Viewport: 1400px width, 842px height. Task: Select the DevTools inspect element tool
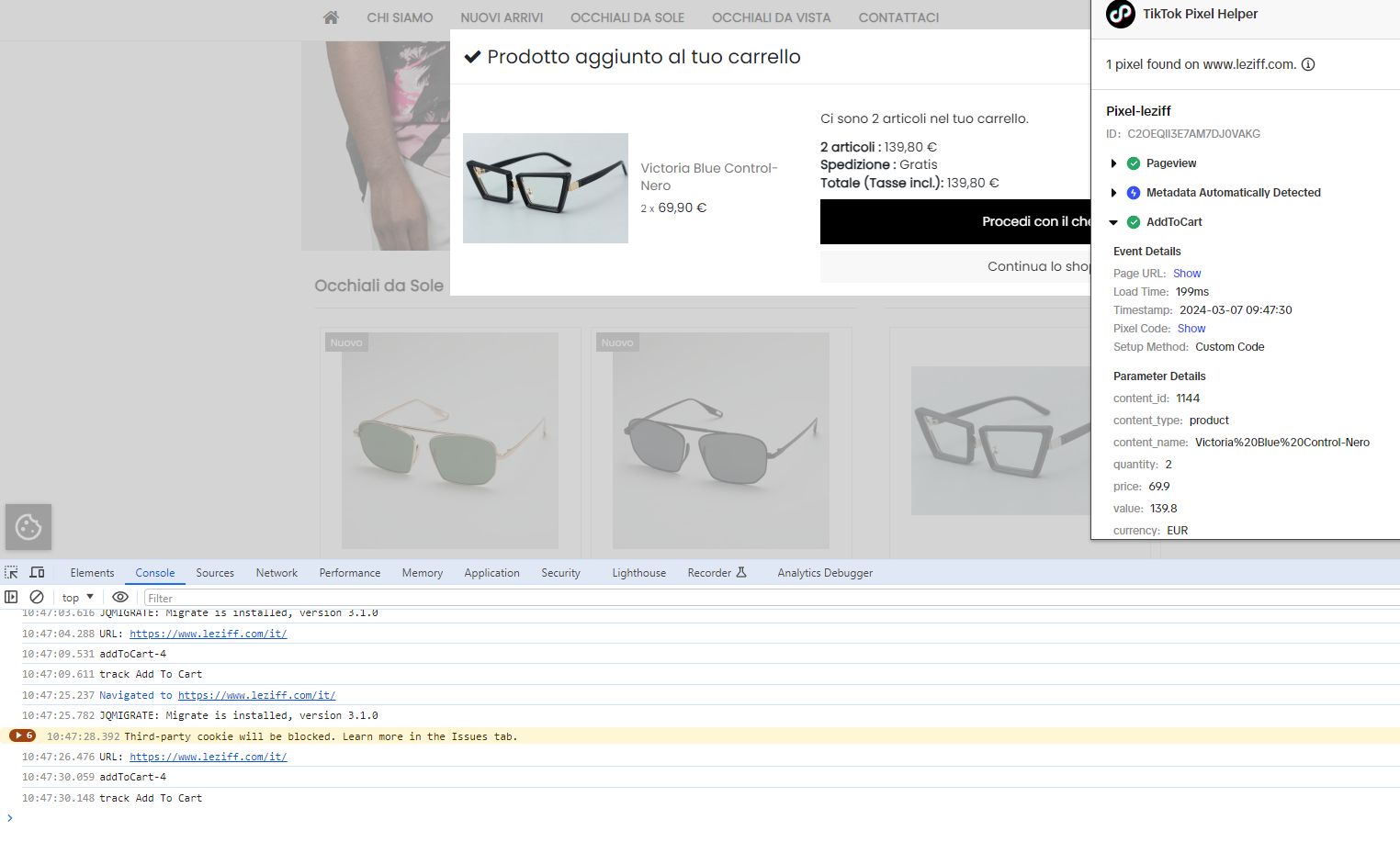click(12, 572)
